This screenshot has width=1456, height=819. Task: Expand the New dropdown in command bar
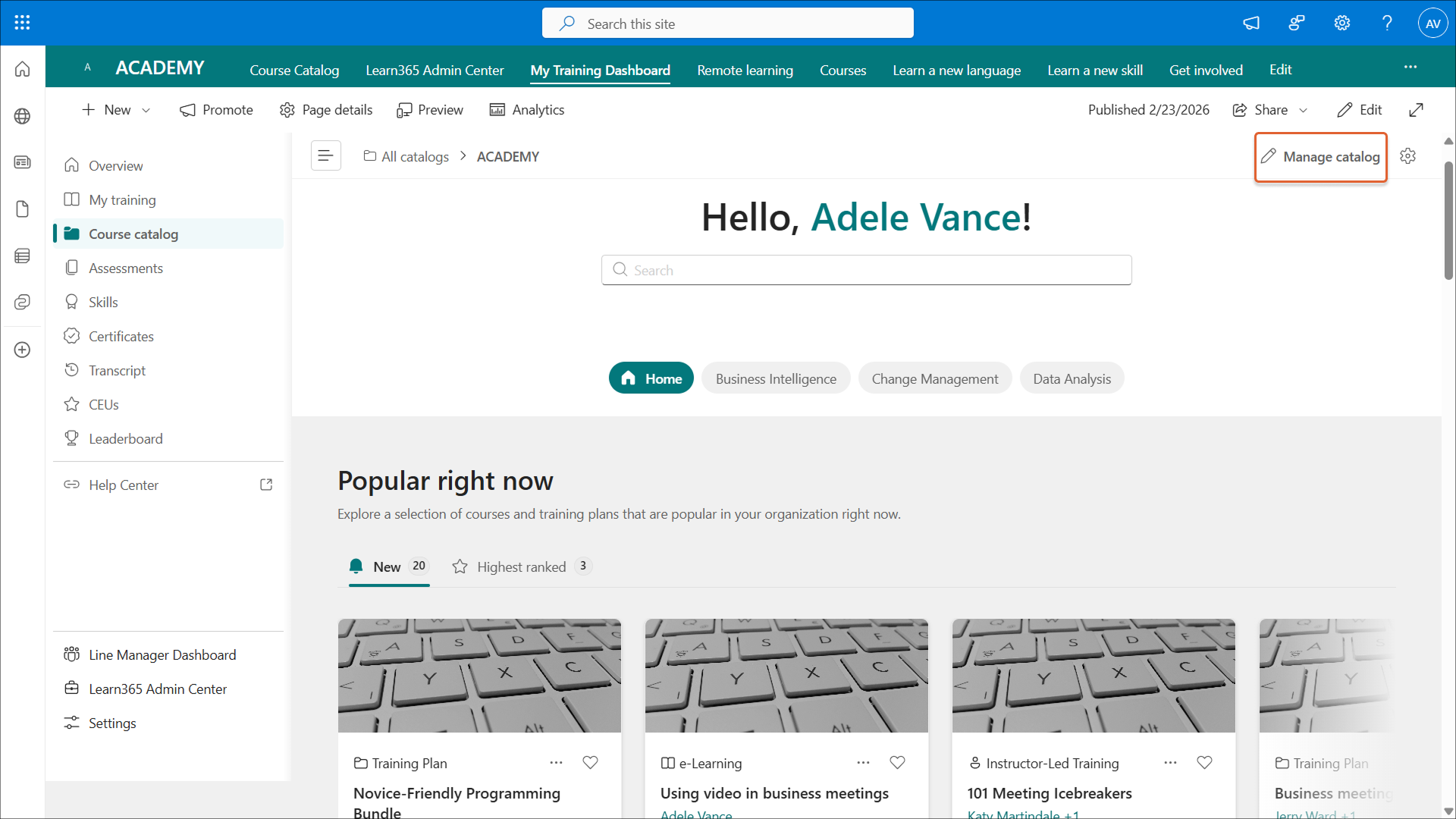pyautogui.click(x=146, y=110)
